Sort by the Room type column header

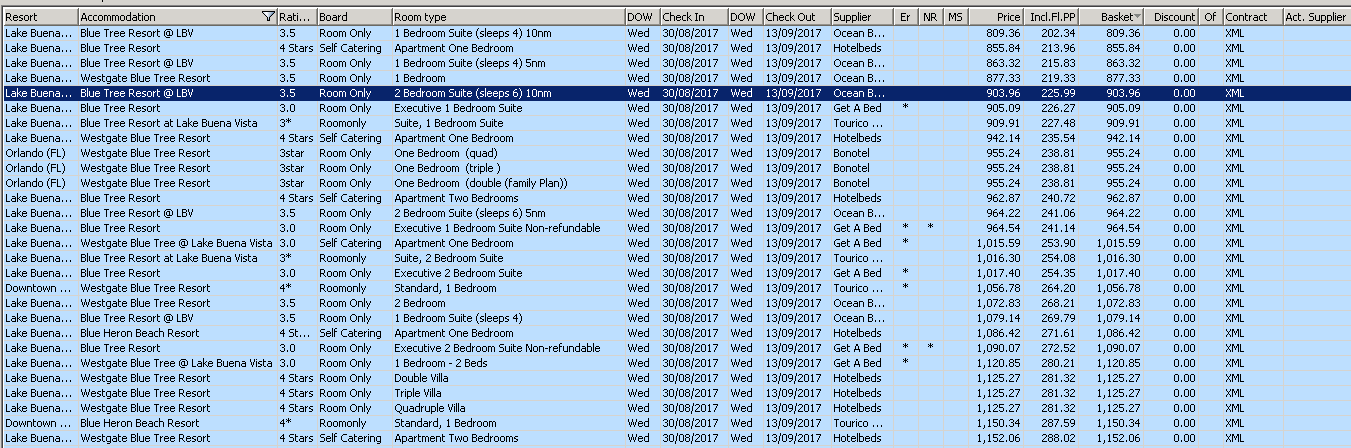pyautogui.click(x=508, y=17)
